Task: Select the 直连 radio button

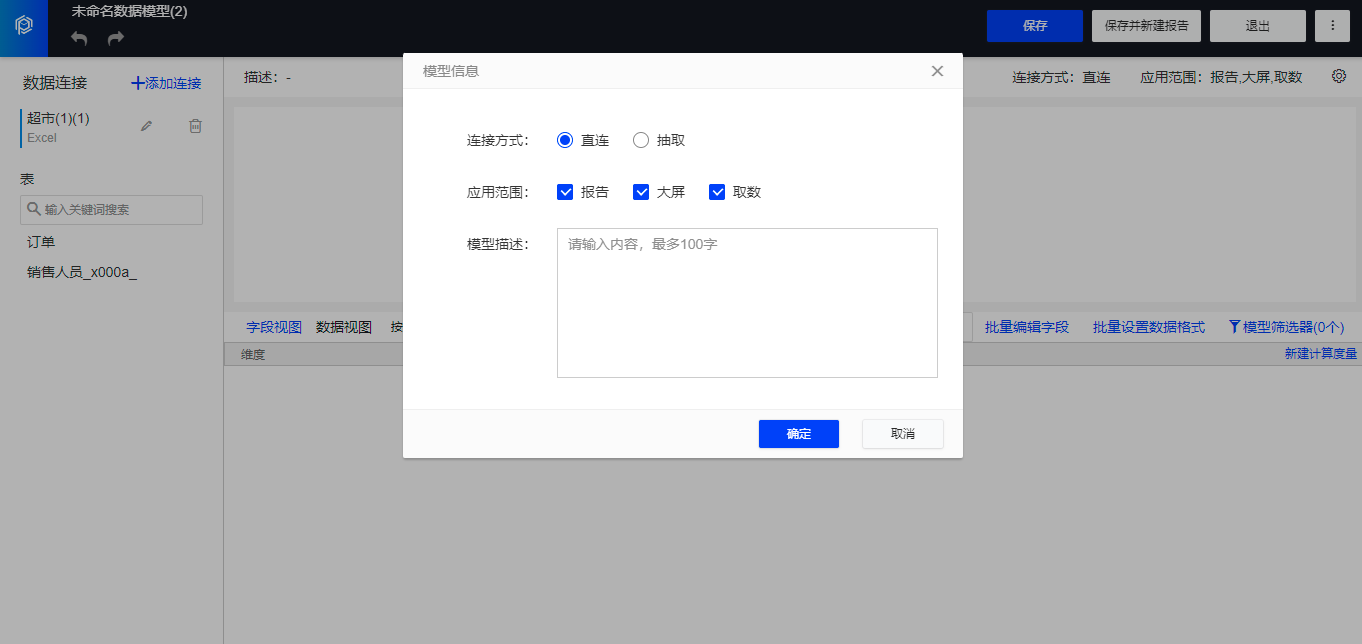Action: coord(565,140)
